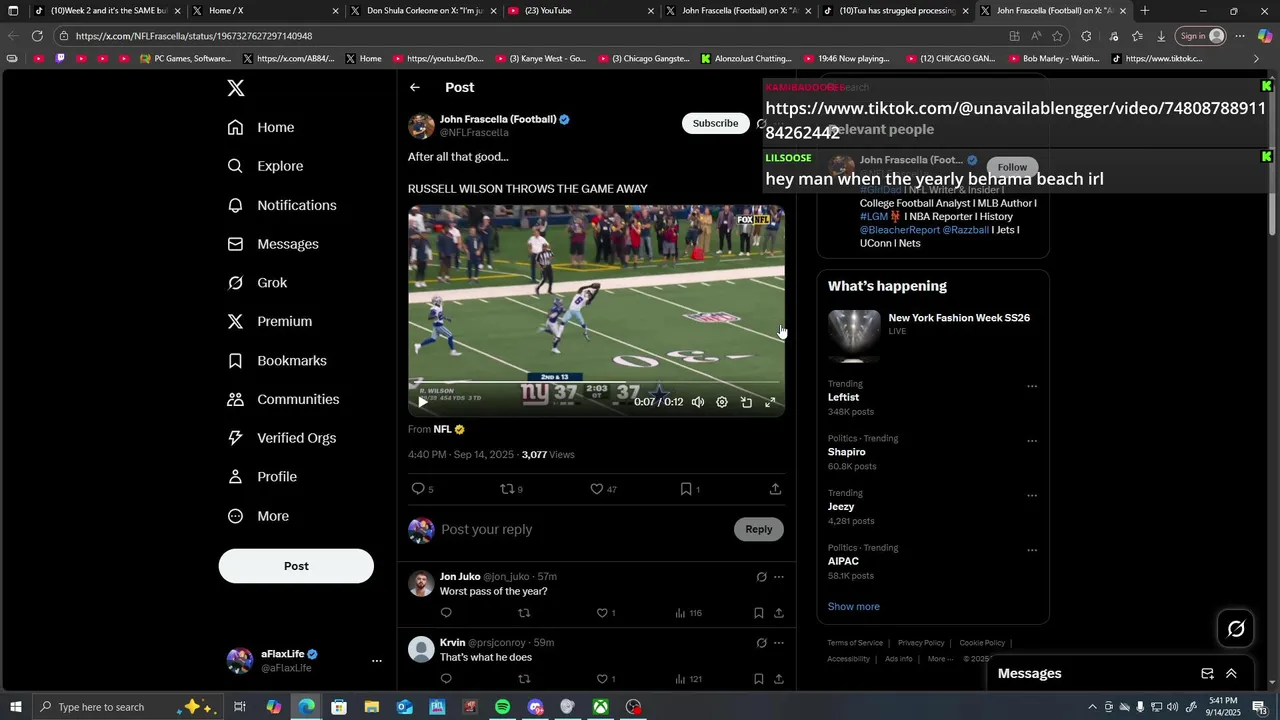Open options for Jeezy trend
1280x720 pixels.
pyautogui.click(x=1032, y=495)
